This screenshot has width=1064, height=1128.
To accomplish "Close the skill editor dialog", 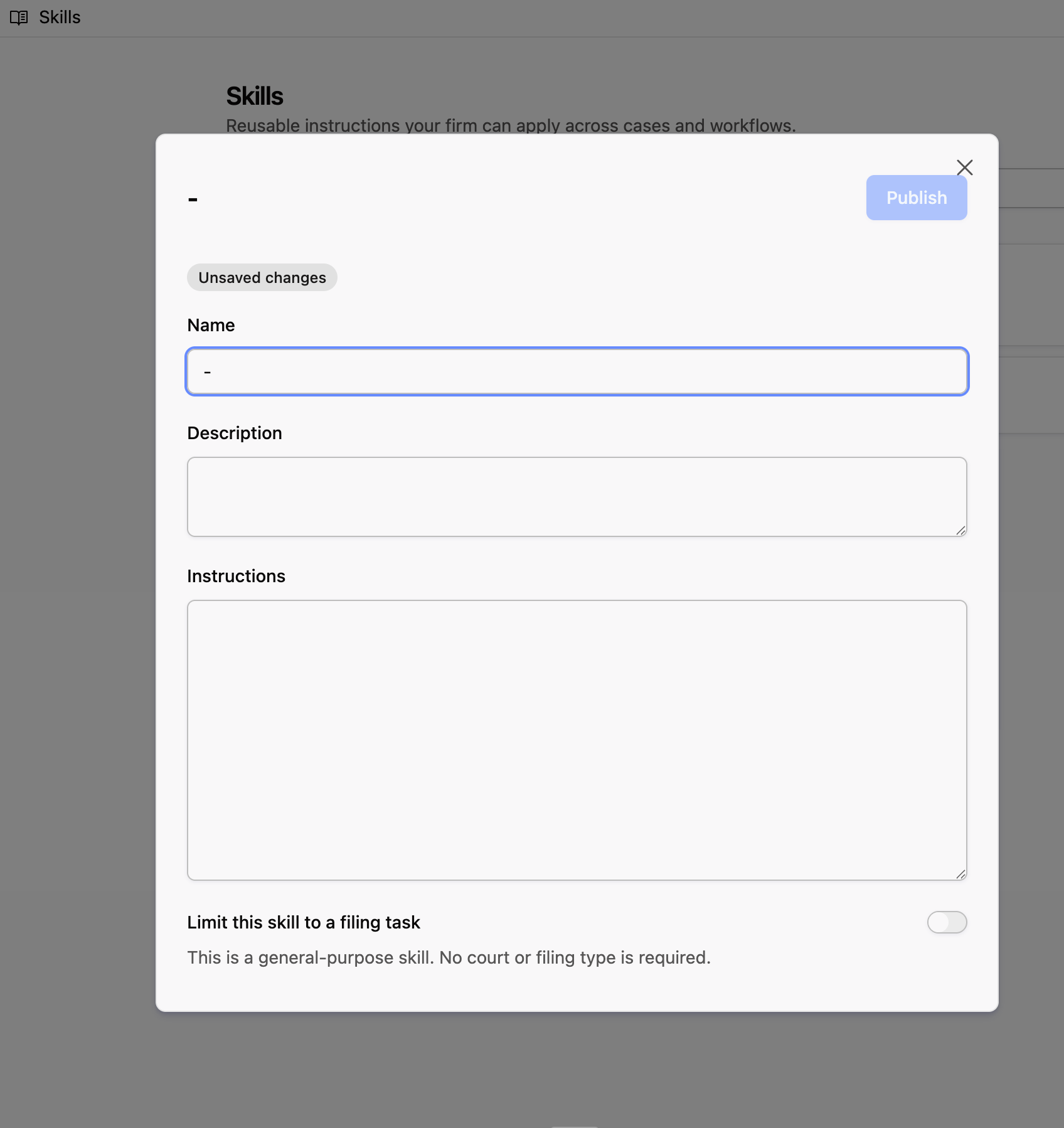I will point(964,168).
